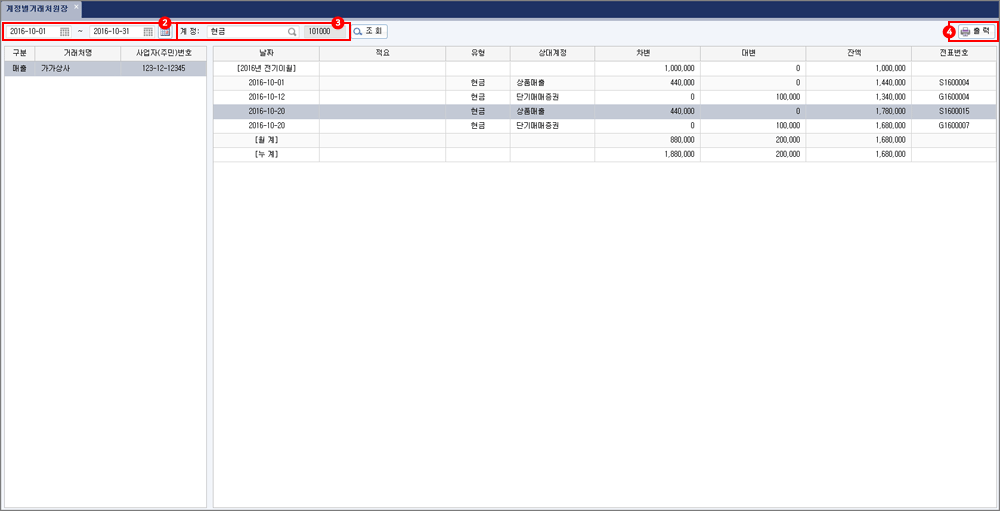Select the 가가상사 customer name cell

(x=78, y=68)
